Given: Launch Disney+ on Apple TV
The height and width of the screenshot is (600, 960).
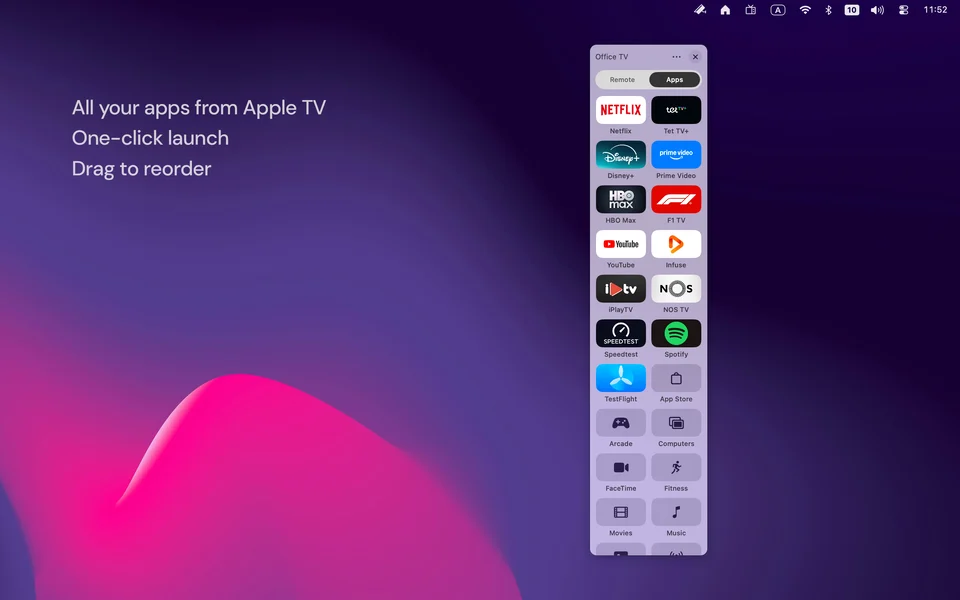Looking at the screenshot, I should pyautogui.click(x=621, y=155).
